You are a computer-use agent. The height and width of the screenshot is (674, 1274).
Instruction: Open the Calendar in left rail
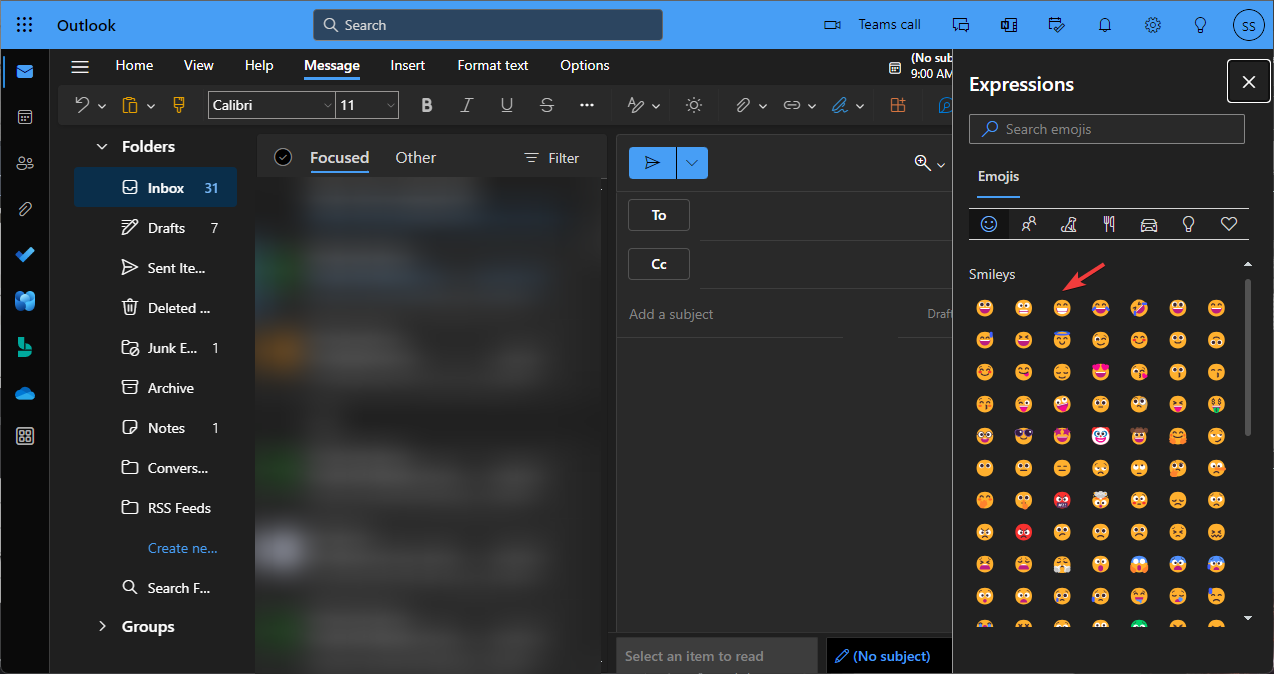point(25,117)
